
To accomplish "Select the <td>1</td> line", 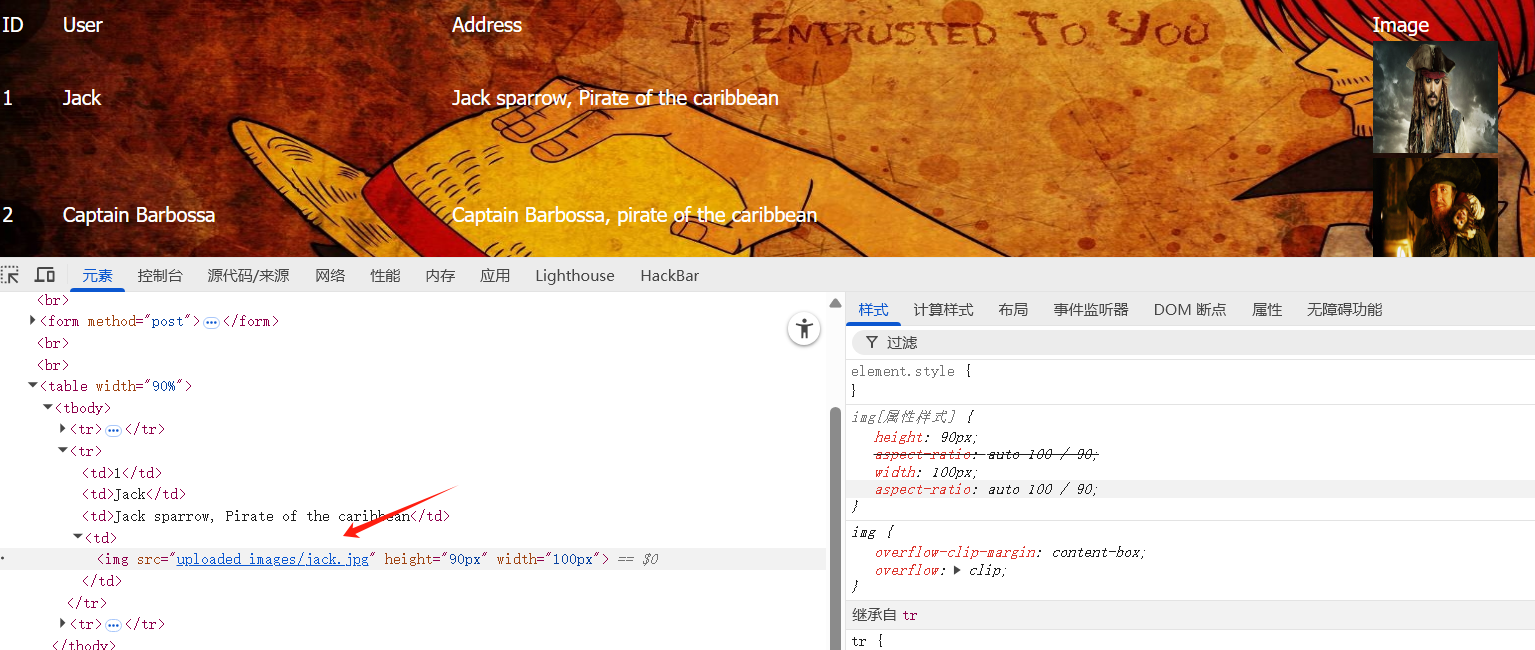I will tap(121, 473).
